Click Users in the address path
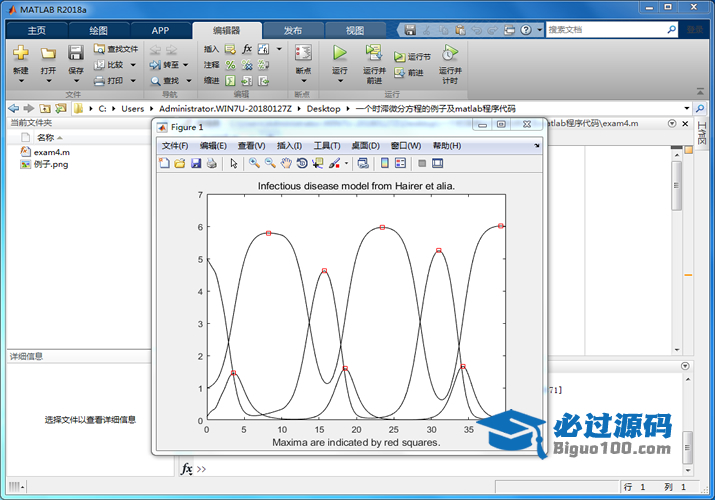Viewport: 715px width, 500px height. [132, 108]
